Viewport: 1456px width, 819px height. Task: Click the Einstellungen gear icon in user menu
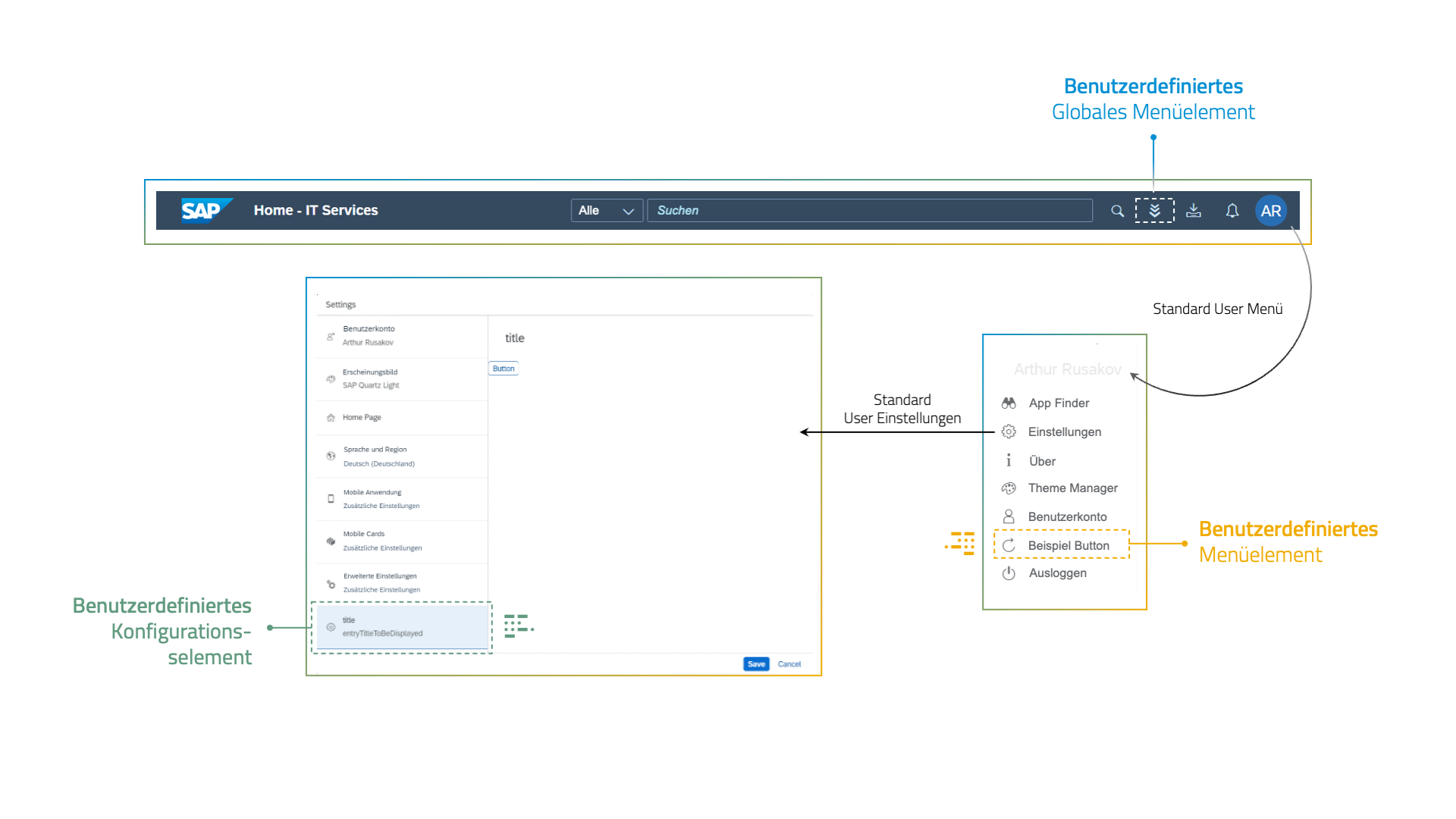pyautogui.click(x=1009, y=431)
